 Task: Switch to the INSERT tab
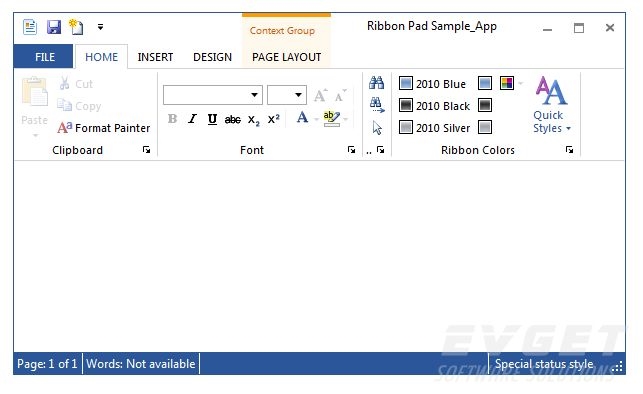pyautogui.click(x=155, y=57)
